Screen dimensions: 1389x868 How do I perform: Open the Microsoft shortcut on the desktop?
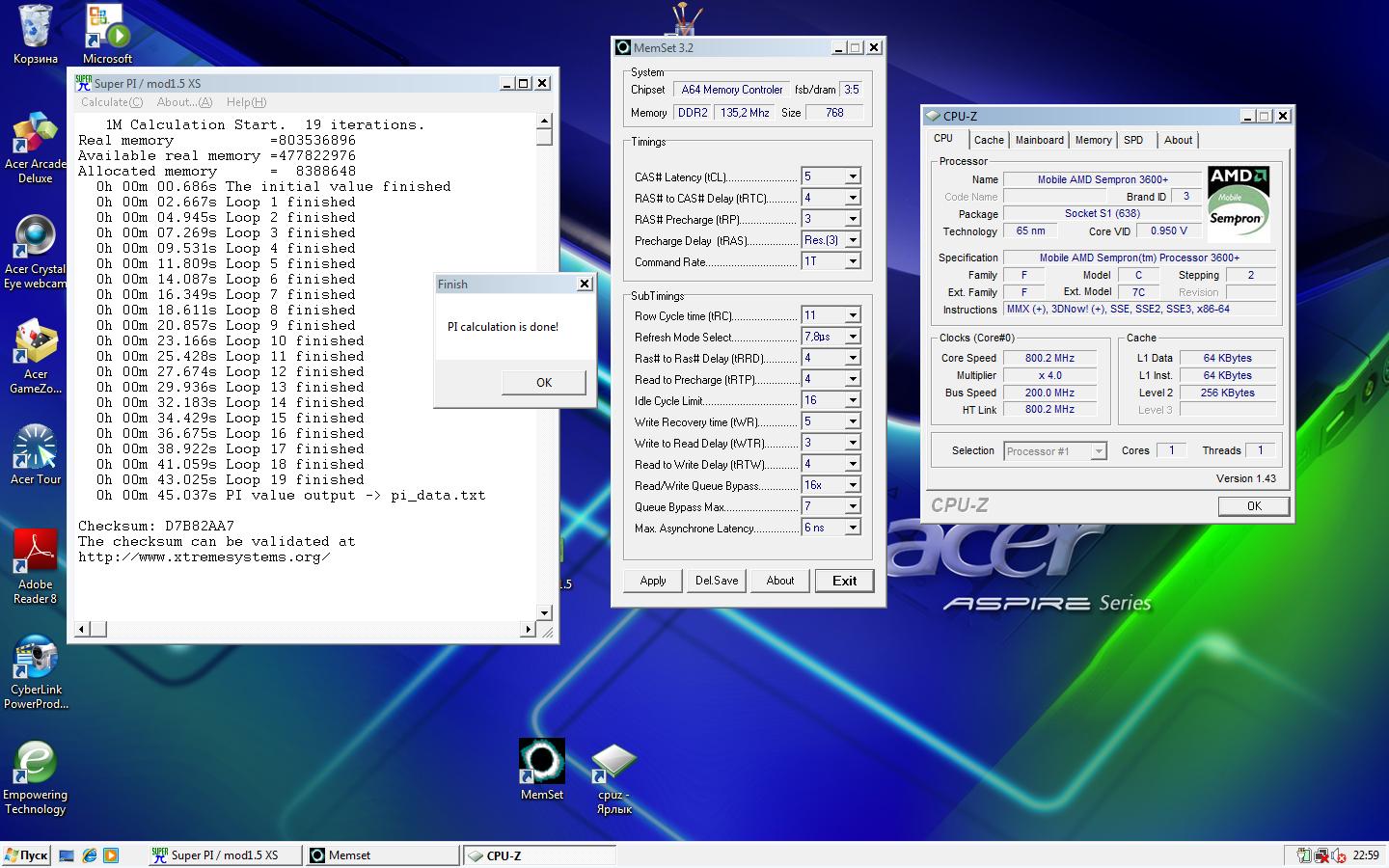107,36
